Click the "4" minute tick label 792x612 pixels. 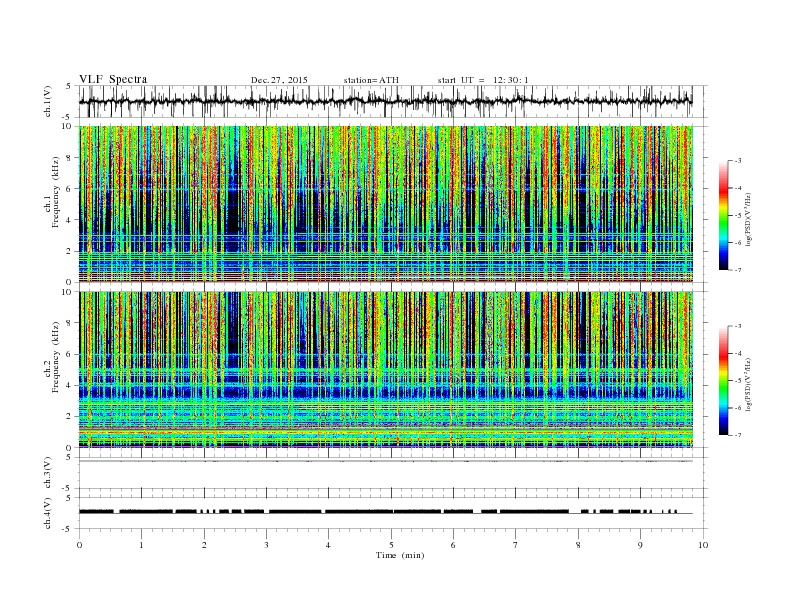point(328,545)
